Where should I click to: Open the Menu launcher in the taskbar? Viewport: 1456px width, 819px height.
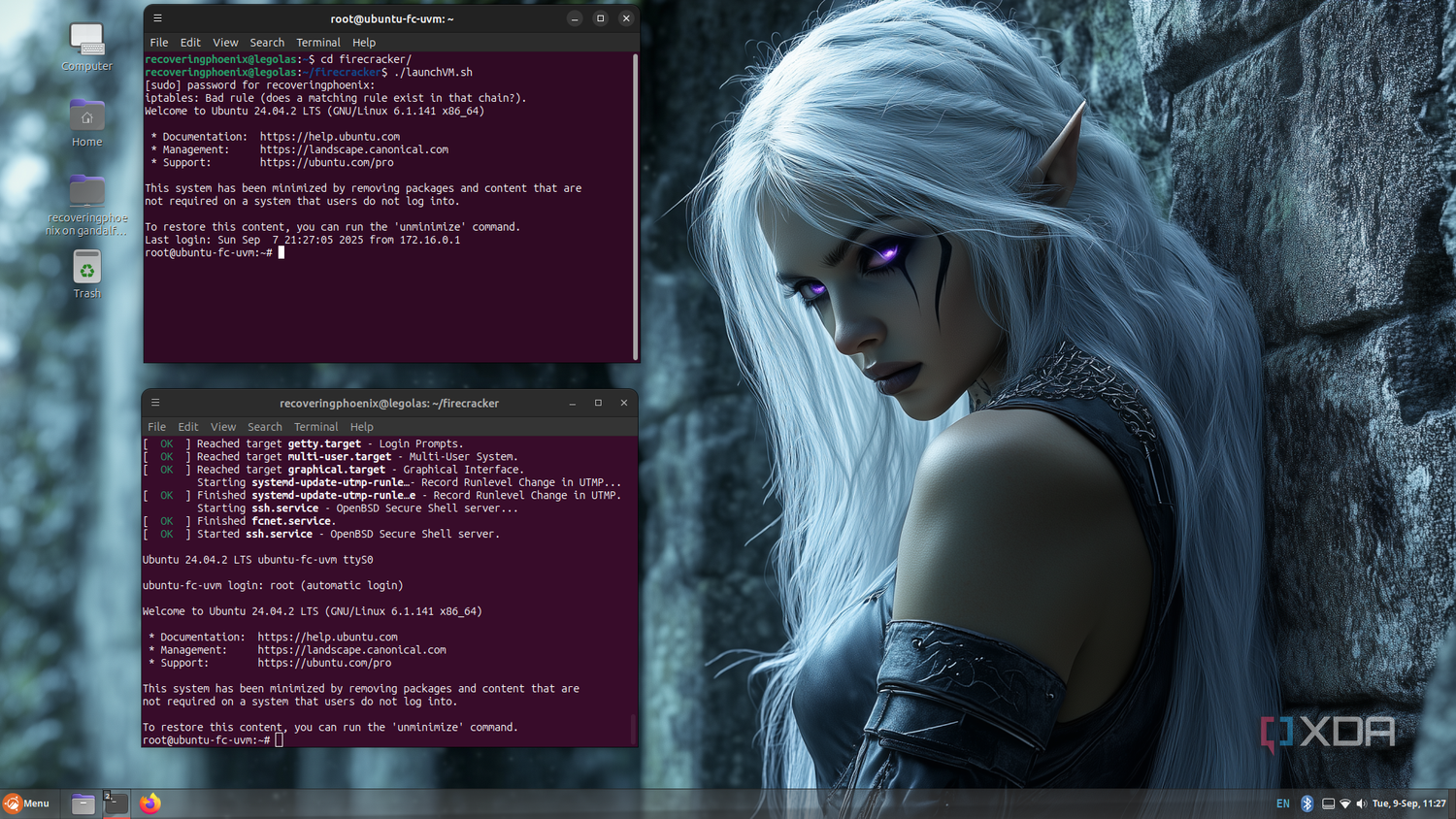pos(26,803)
